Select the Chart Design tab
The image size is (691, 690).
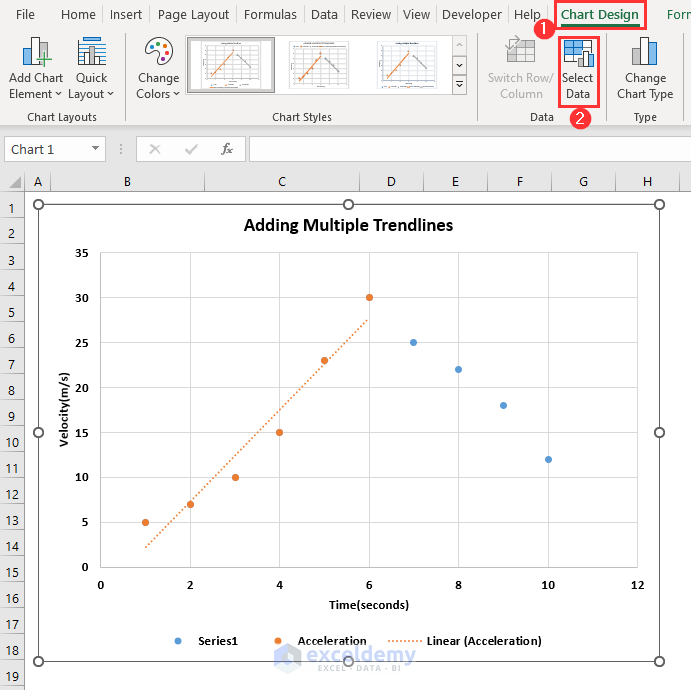[x=599, y=15]
